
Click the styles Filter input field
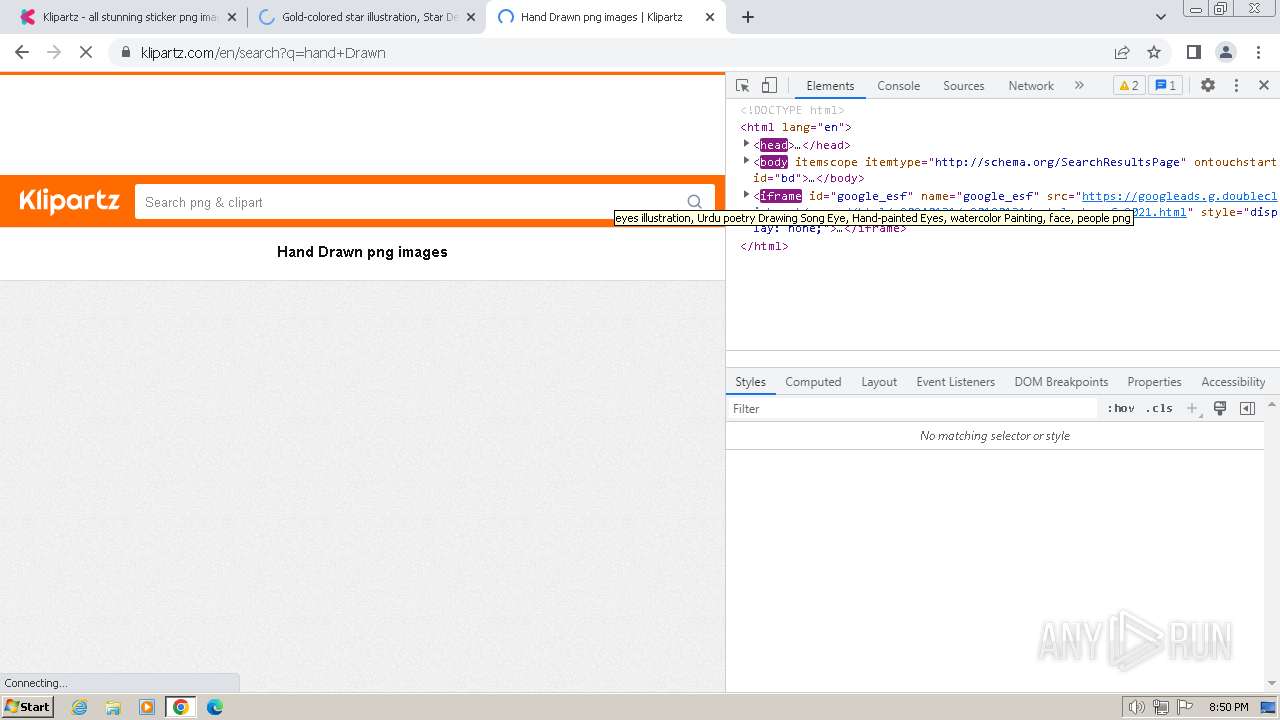coord(912,408)
